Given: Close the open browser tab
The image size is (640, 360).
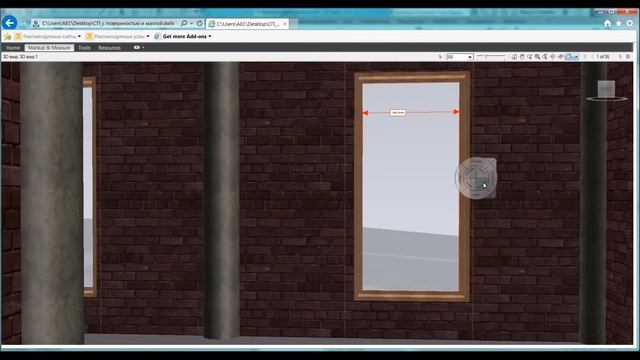Looking at the screenshot, I should pyautogui.click(x=285, y=24).
